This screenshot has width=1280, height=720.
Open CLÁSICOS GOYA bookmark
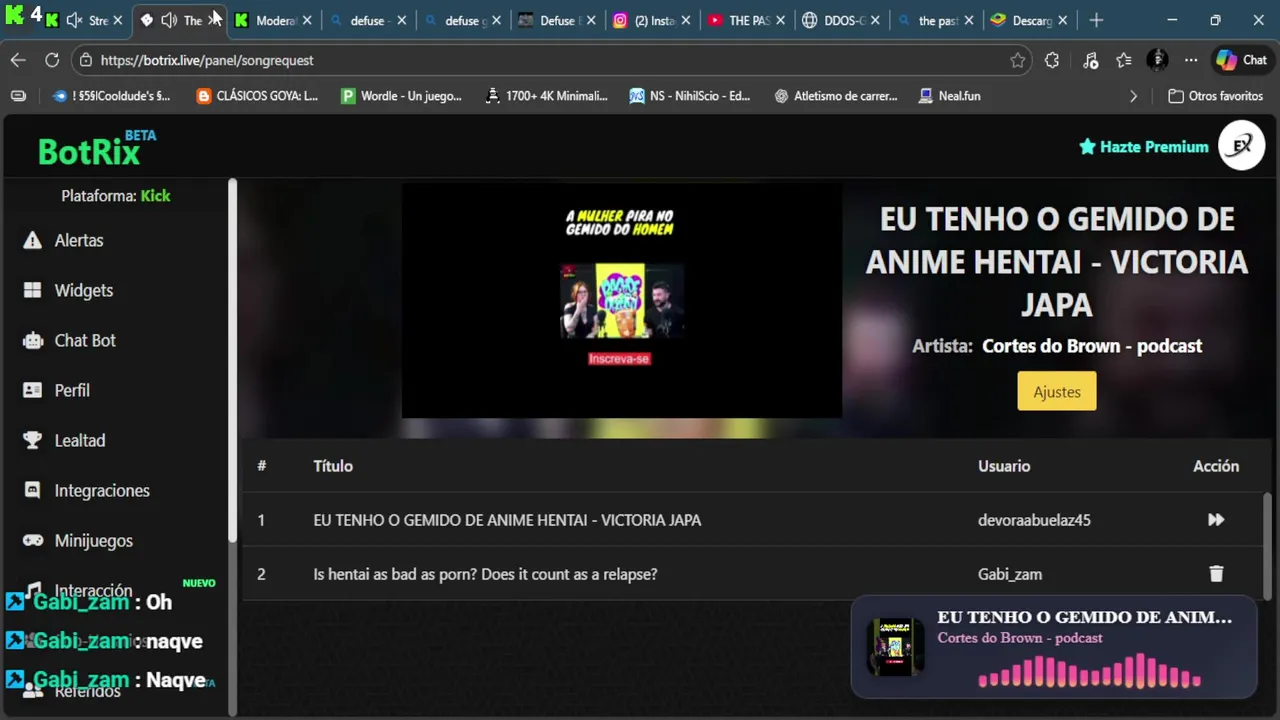coord(257,96)
